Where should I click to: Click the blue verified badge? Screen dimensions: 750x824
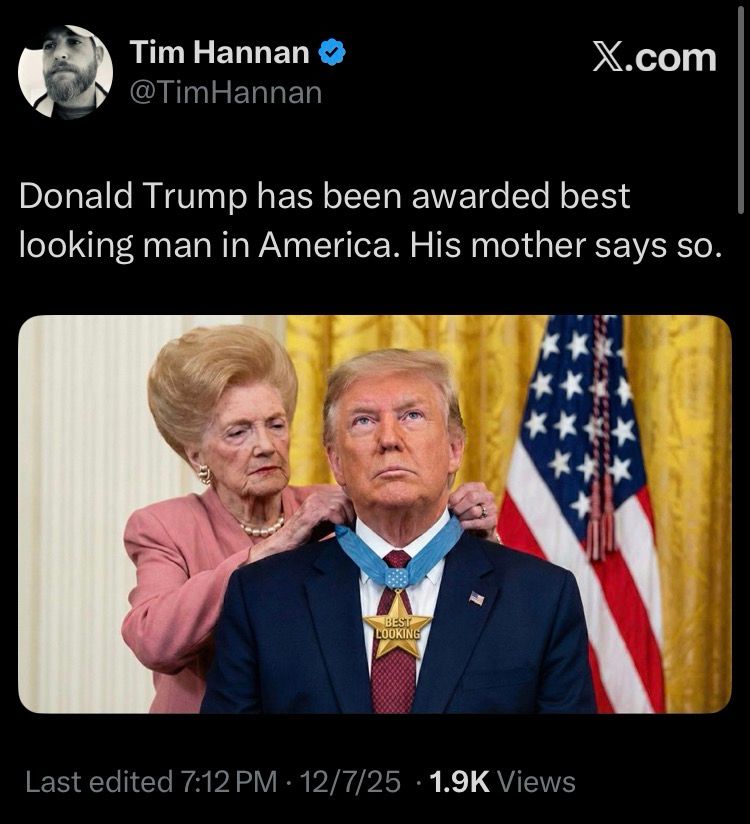tap(332, 52)
